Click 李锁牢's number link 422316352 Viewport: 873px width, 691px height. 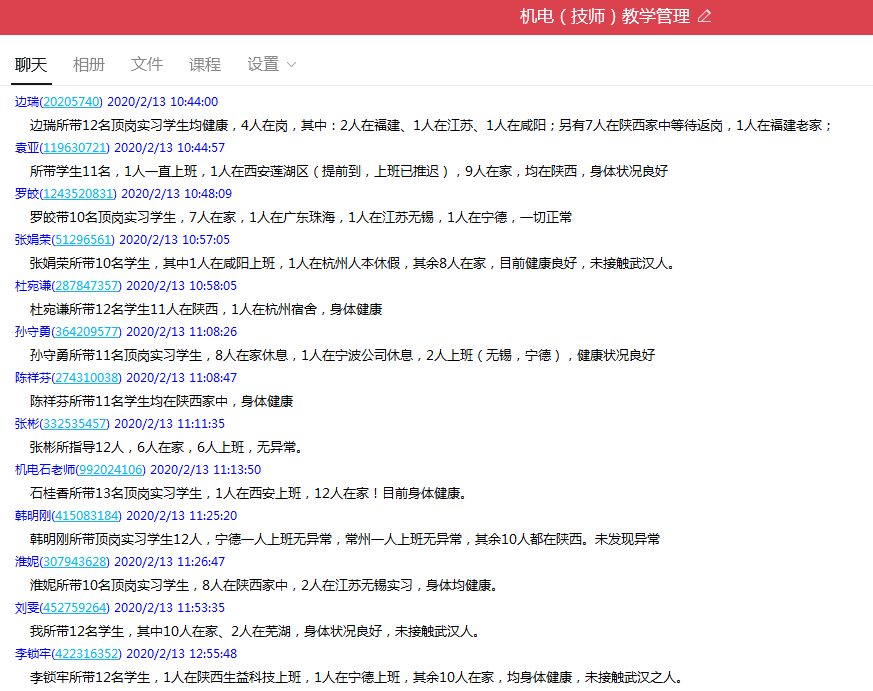[86, 654]
